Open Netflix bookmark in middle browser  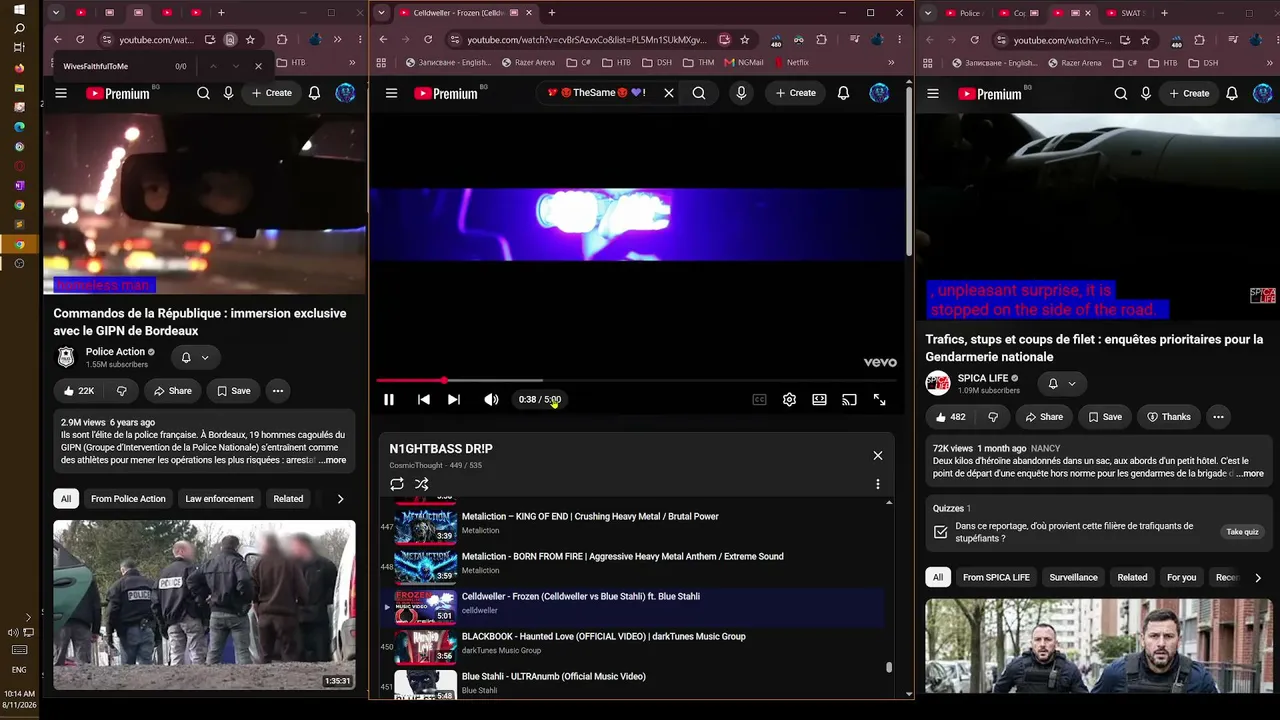(791, 63)
